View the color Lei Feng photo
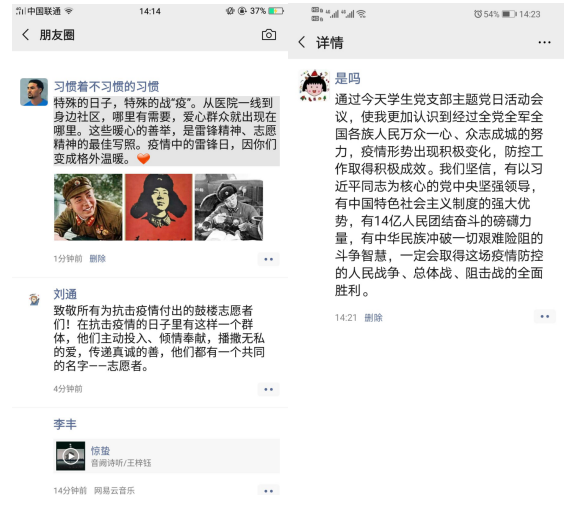 click(x=88, y=207)
